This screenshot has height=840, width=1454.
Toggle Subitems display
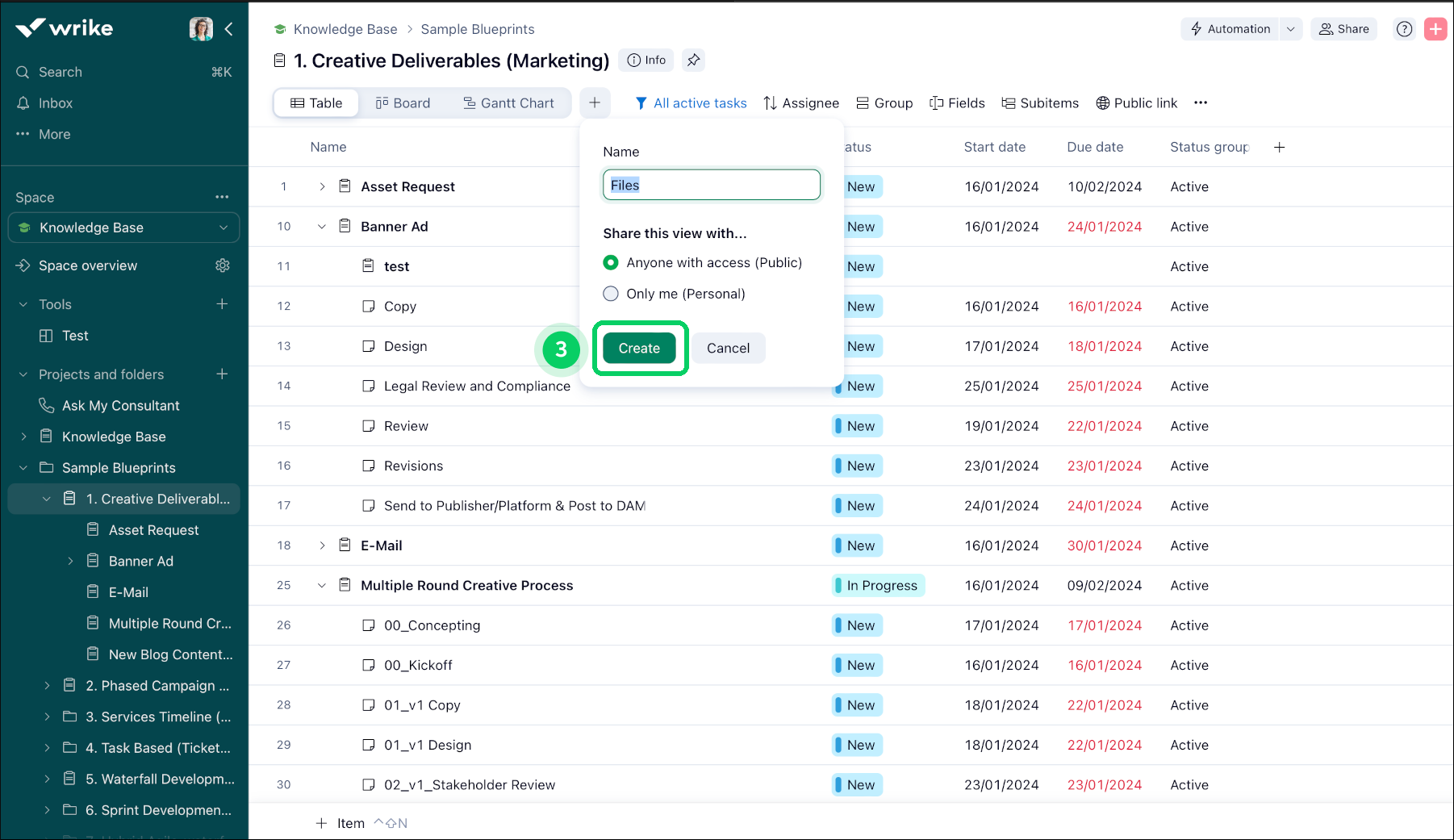tap(1040, 102)
